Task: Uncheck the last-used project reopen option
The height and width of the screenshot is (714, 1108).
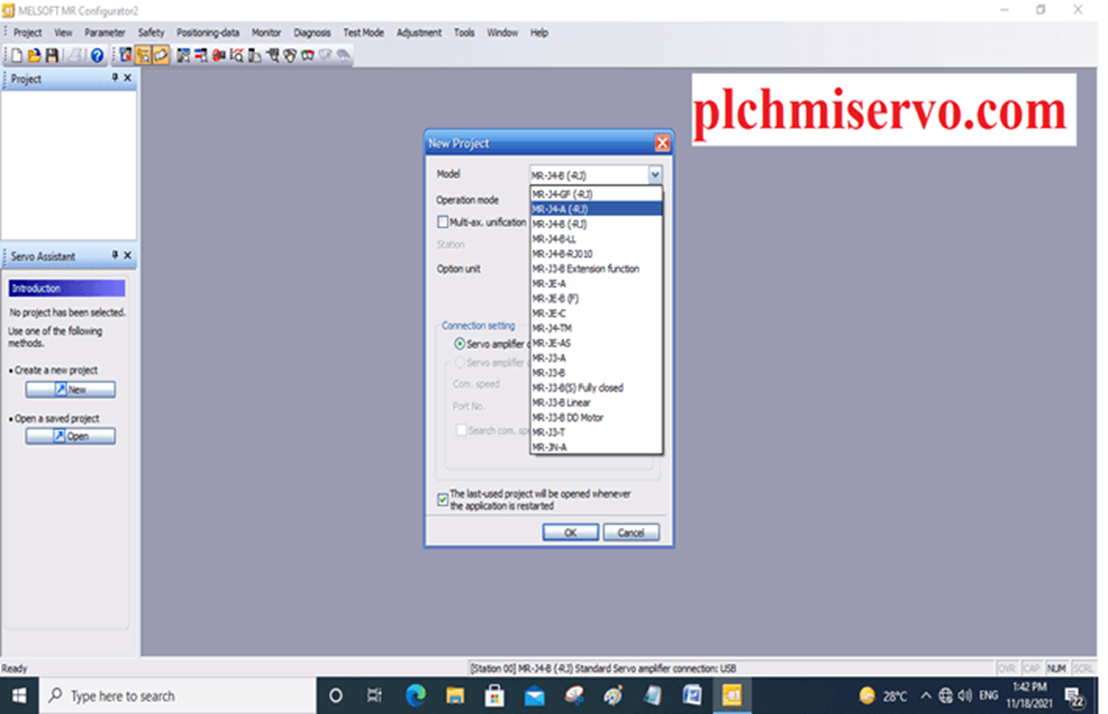Action: 442,499
